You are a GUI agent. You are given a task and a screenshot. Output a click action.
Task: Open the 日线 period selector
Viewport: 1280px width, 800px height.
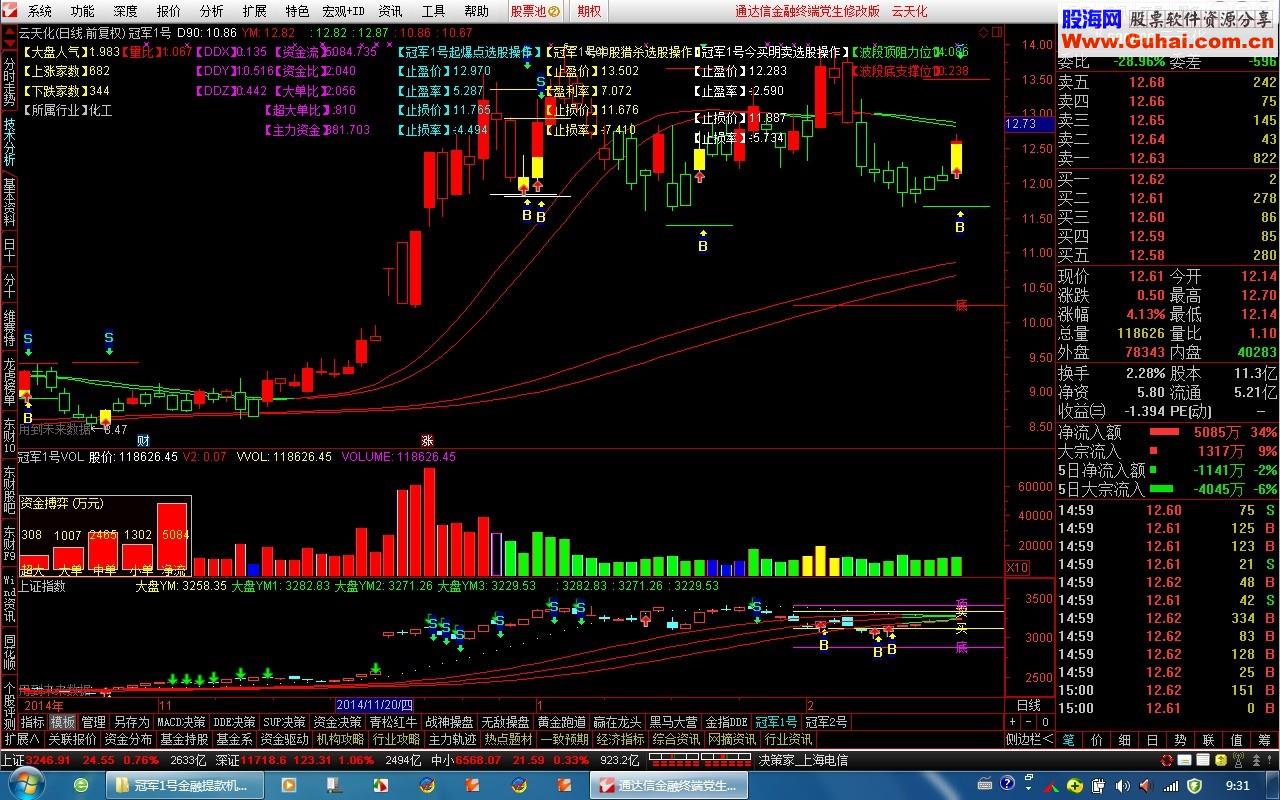[x=1028, y=705]
